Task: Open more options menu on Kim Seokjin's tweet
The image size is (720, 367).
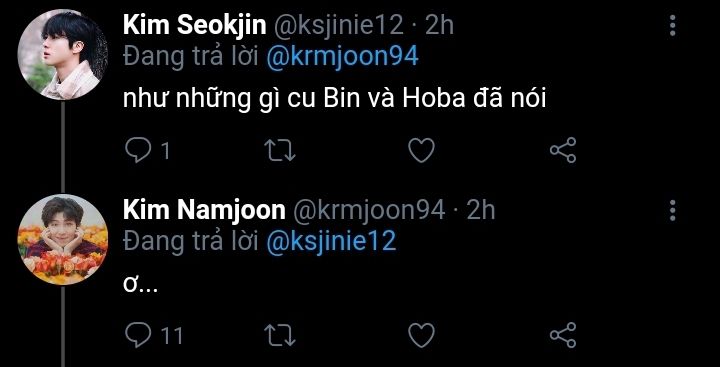Action: pyautogui.click(x=673, y=26)
